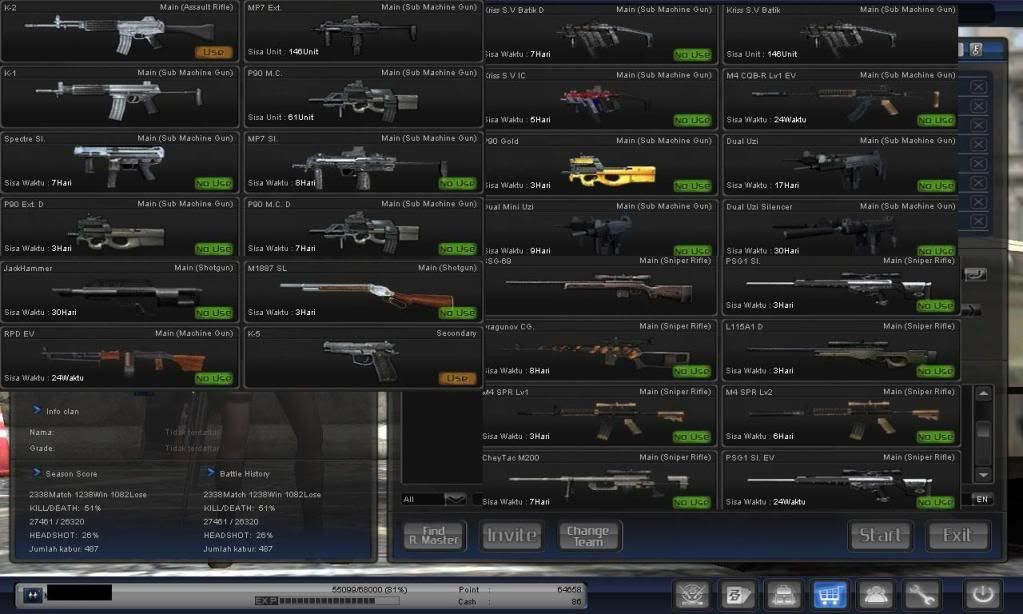This screenshot has width=1023, height=614.
Task: Click the scroll down arrow of weapon list
Action: coord(983,474)
